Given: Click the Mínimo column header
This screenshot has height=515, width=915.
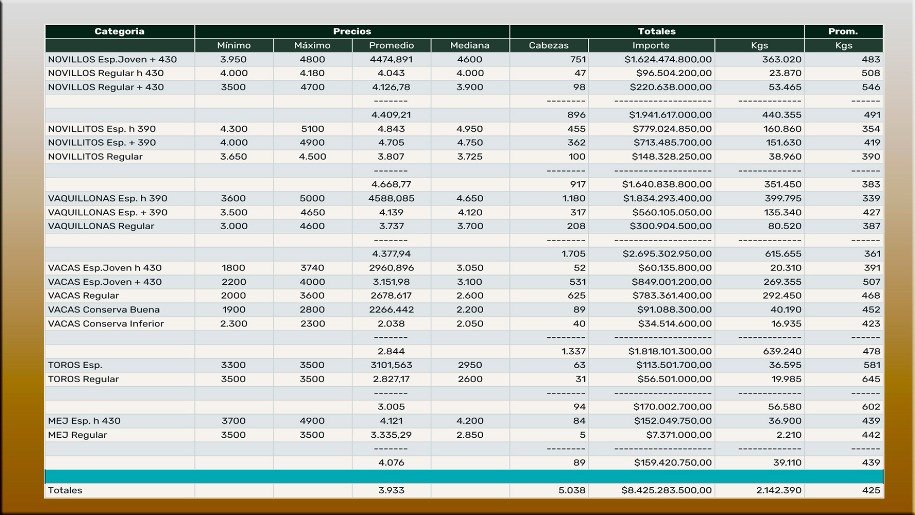Looking at the screenshot, I should [233, 46].
